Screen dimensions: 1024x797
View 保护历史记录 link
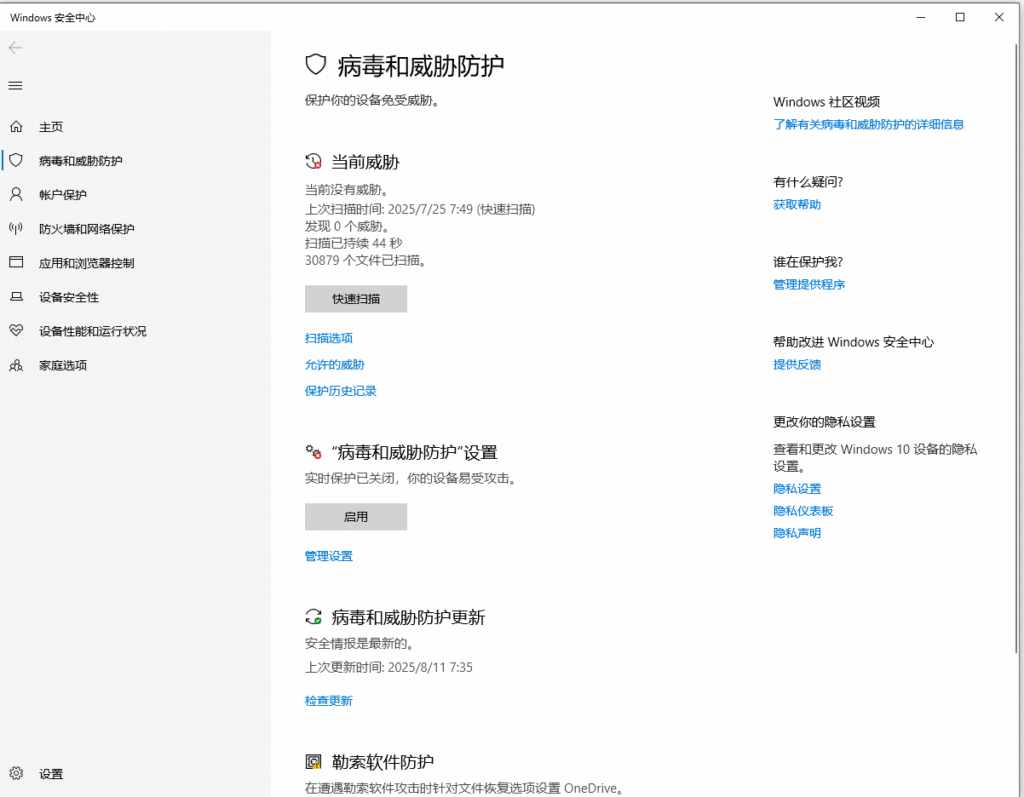340,391
